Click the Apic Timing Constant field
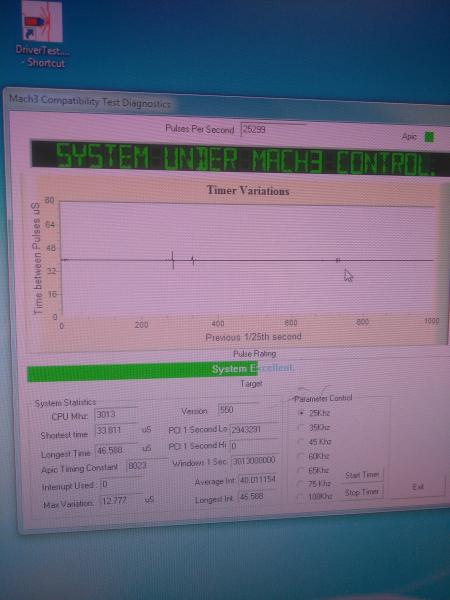The height and width of the screenshot is (600, 450). (147, 466)
